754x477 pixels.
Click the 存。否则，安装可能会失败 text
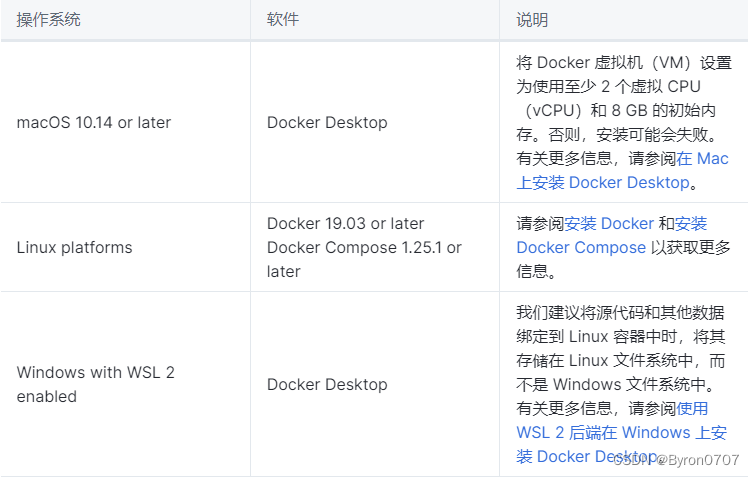pyautogui.click(x=616, y=135)
